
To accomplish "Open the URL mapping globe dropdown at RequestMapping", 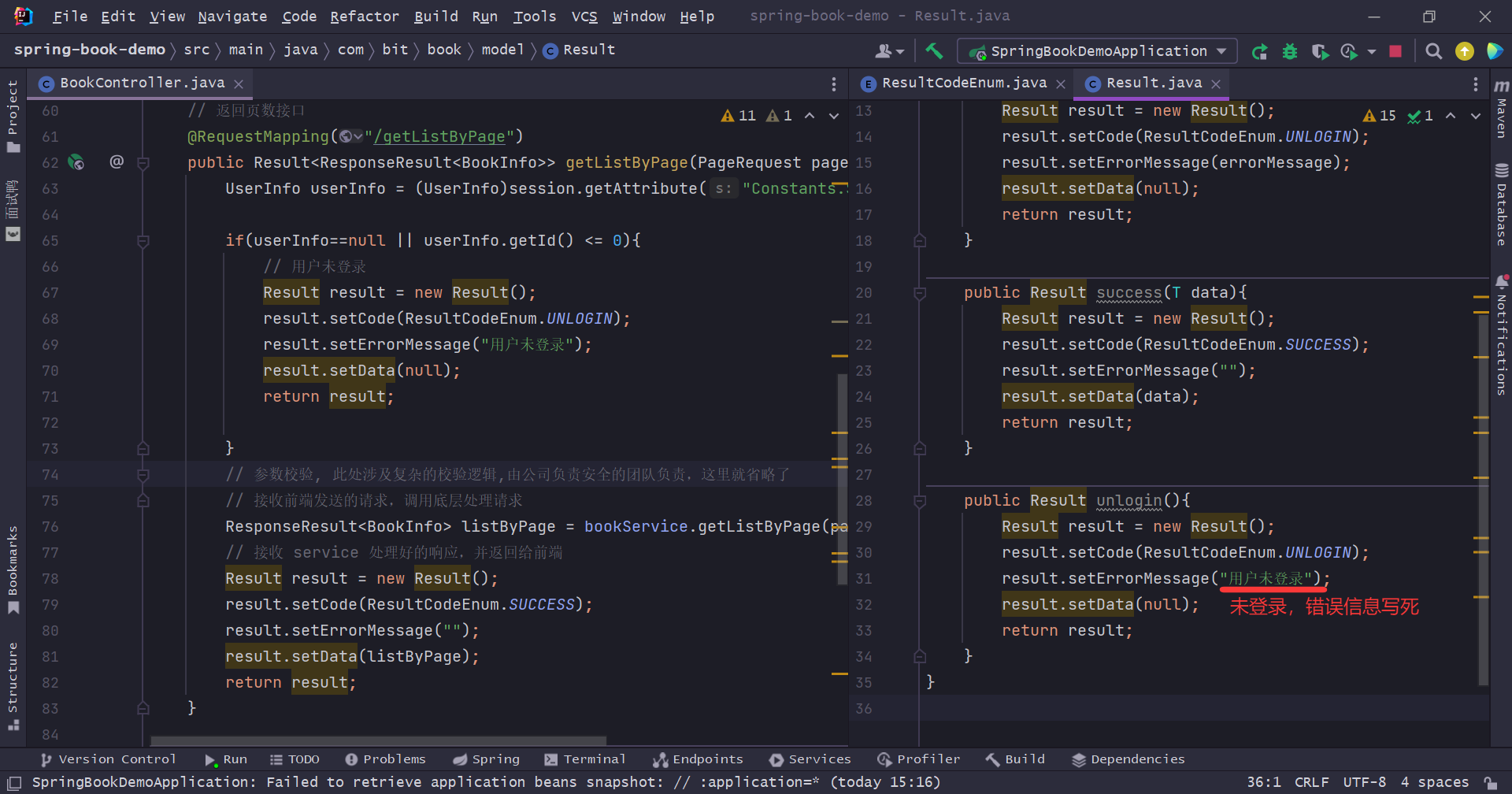I will coord(351,136).
